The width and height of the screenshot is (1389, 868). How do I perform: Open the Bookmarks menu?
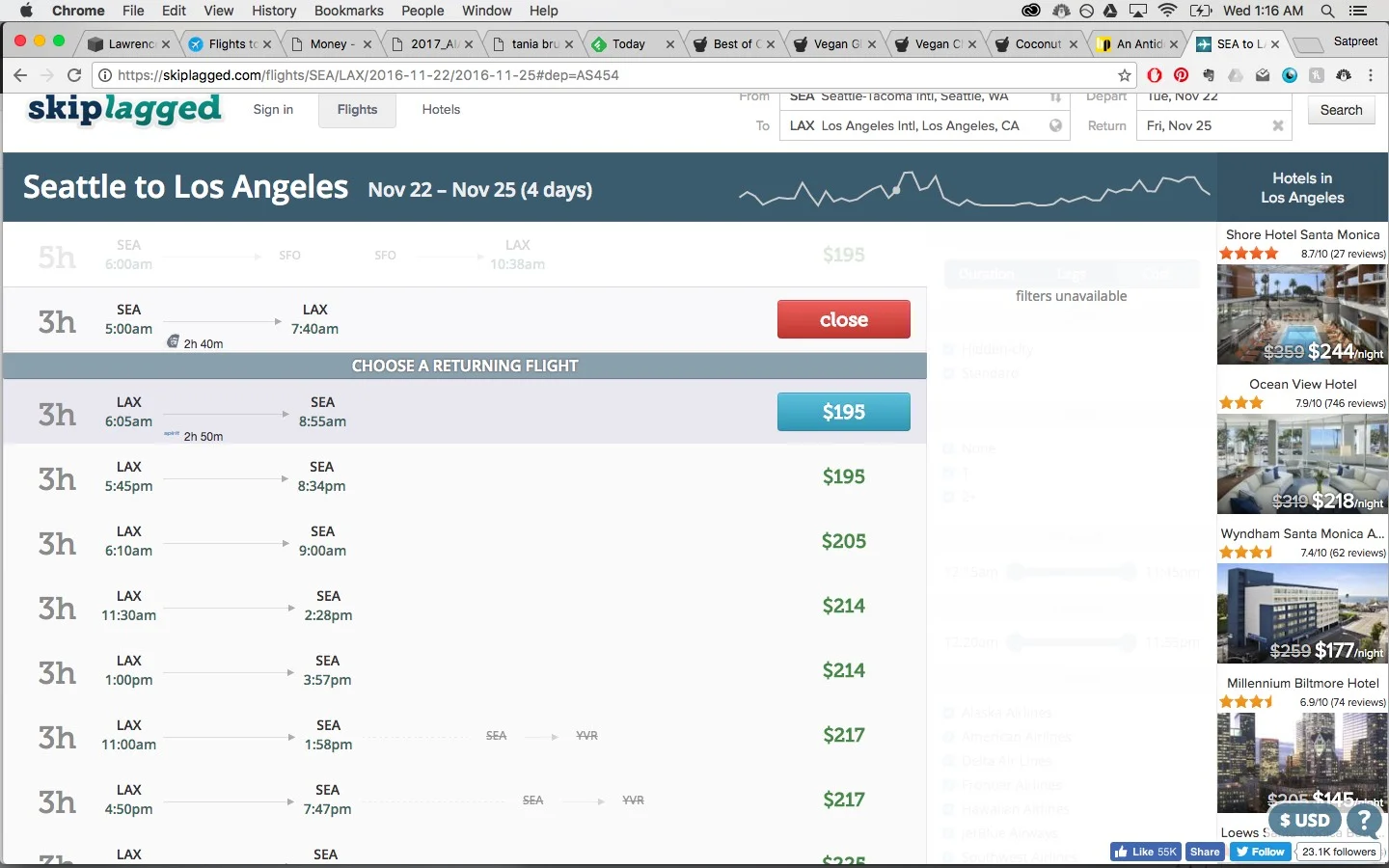pos(348,11)
